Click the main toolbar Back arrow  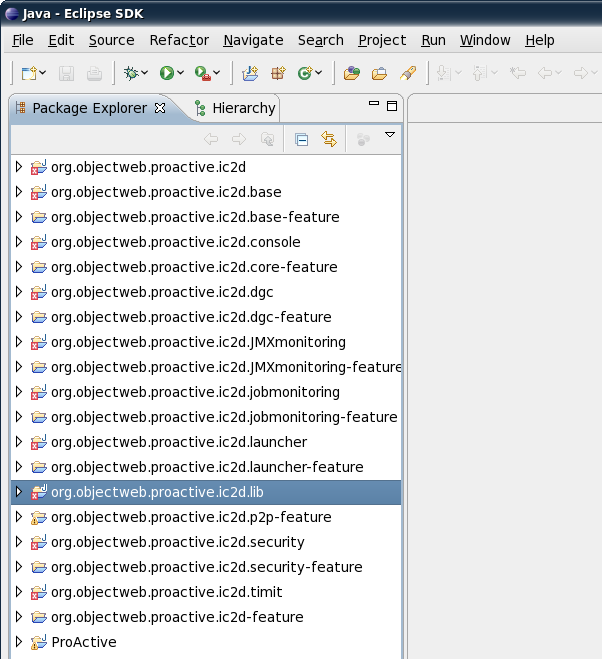(545, 74)
